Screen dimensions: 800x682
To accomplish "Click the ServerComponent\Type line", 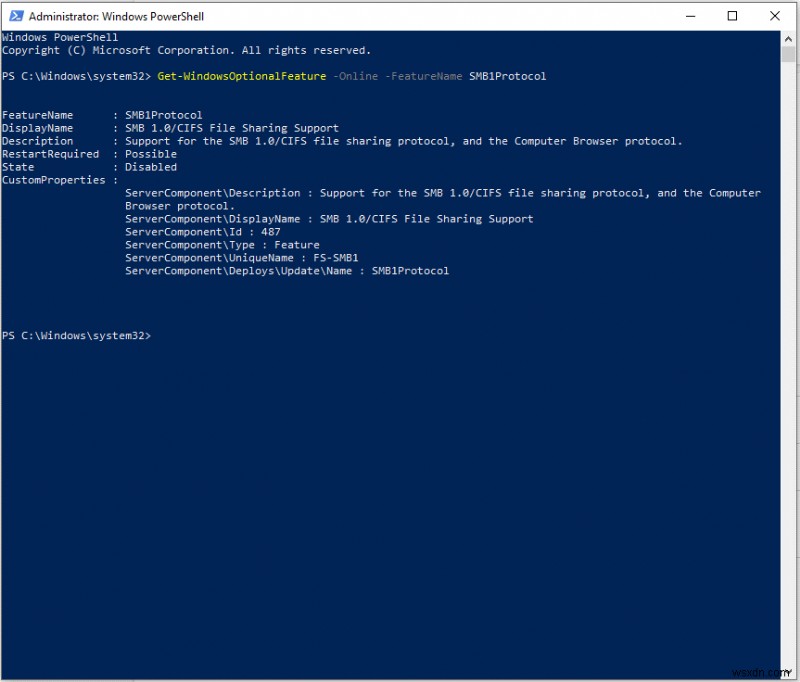I will tap(222, 245).
